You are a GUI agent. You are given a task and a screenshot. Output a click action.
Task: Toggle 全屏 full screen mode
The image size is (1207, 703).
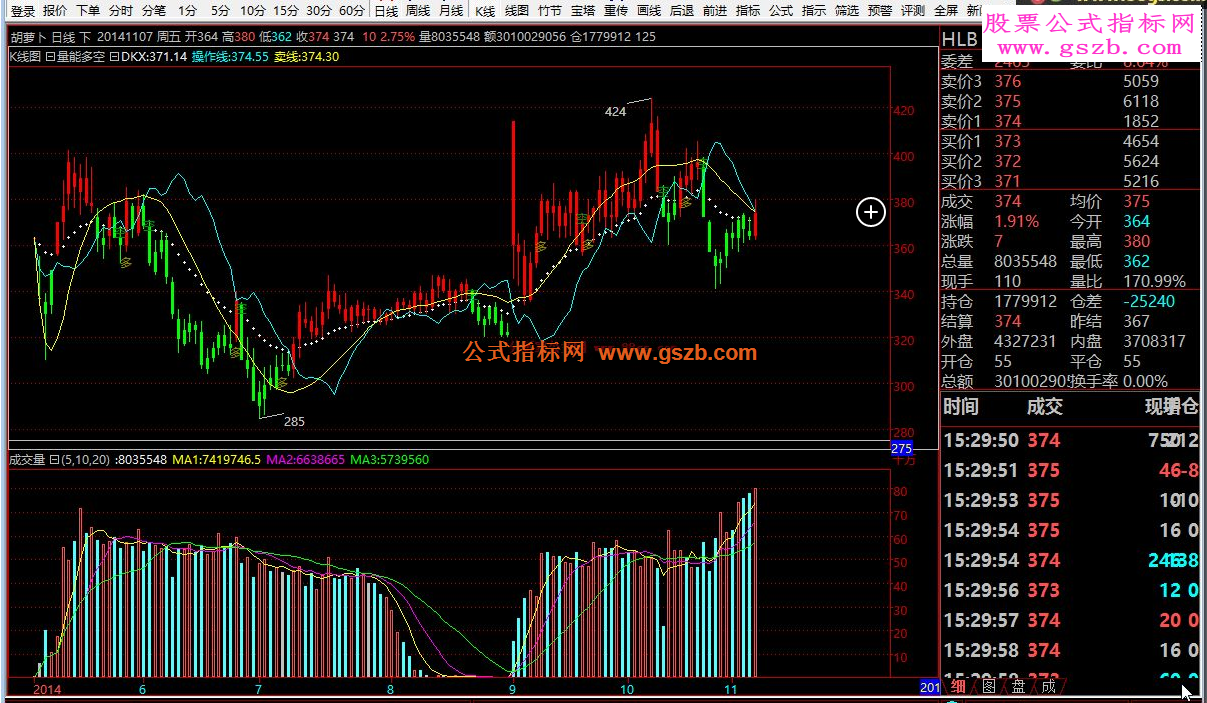tap(946, 11)
